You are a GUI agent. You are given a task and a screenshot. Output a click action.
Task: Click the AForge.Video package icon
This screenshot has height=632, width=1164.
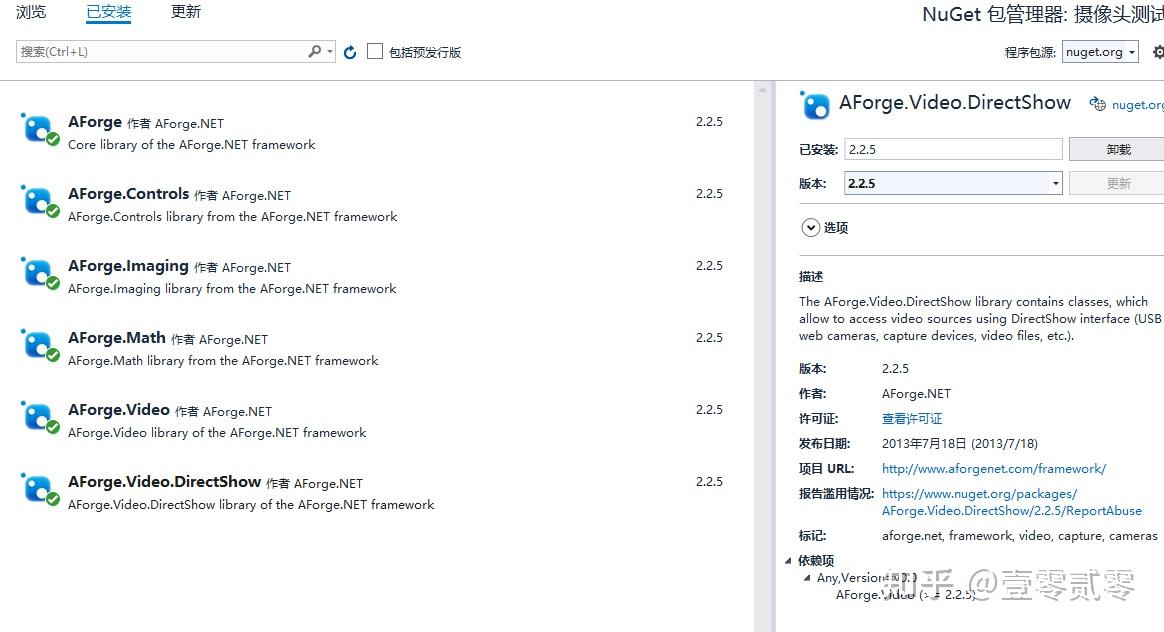tap(40, 416)
